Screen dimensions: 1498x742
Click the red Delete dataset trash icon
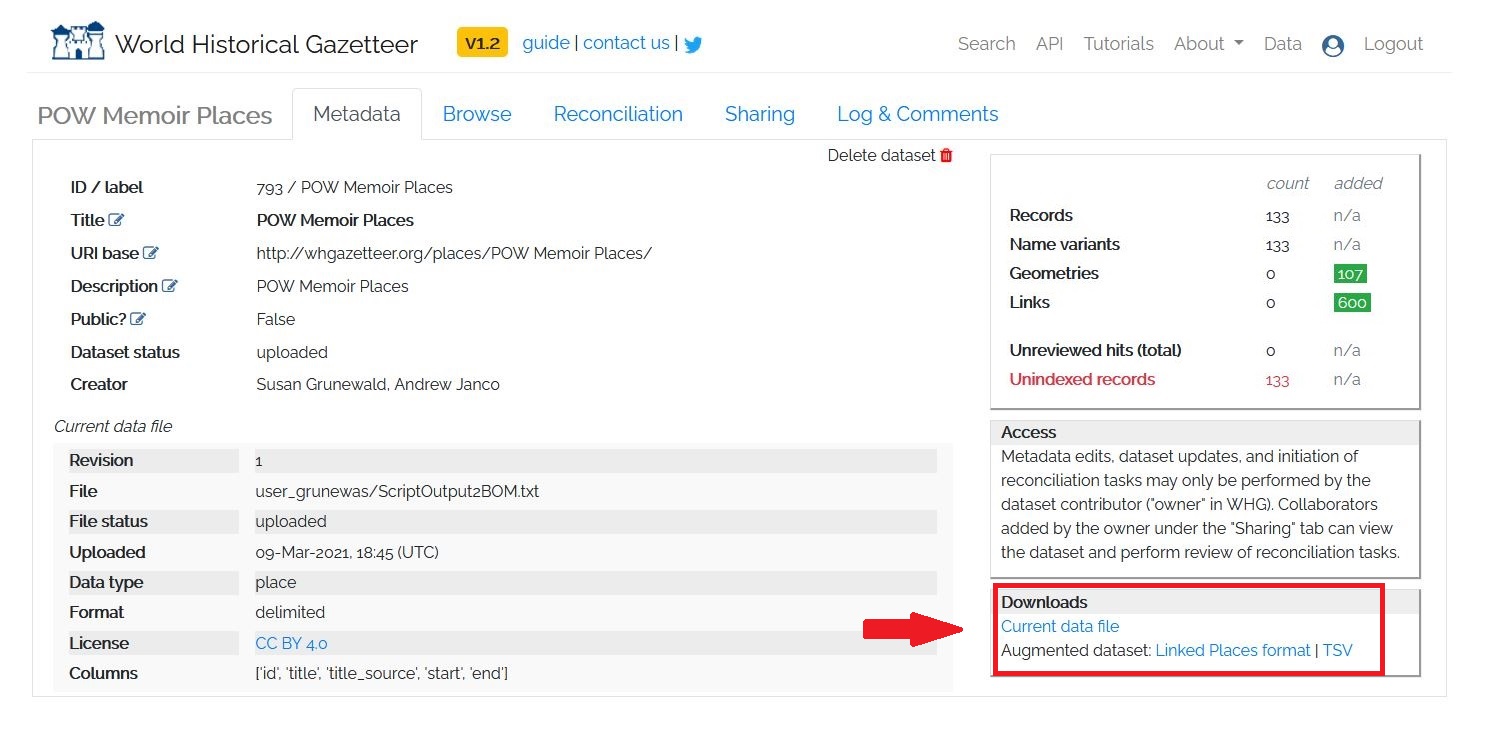[x=947, y=155]
